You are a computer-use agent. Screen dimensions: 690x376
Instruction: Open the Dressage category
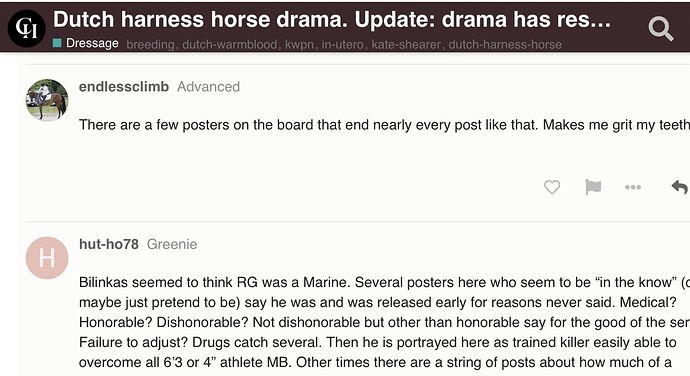[92, 43]
